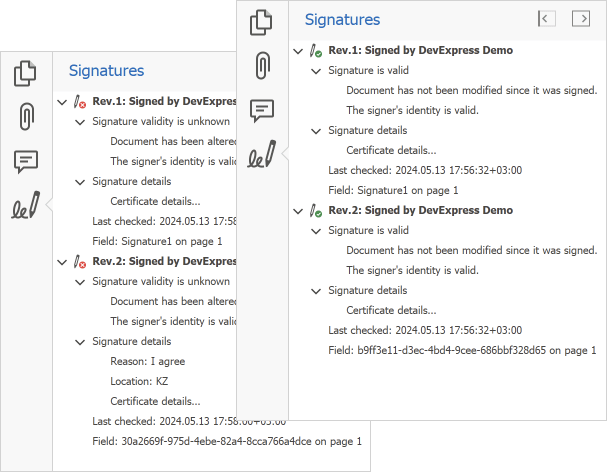Open the page thumbnails icon in the front panel sidebar

pyautogui.click(x=261, y=21)
